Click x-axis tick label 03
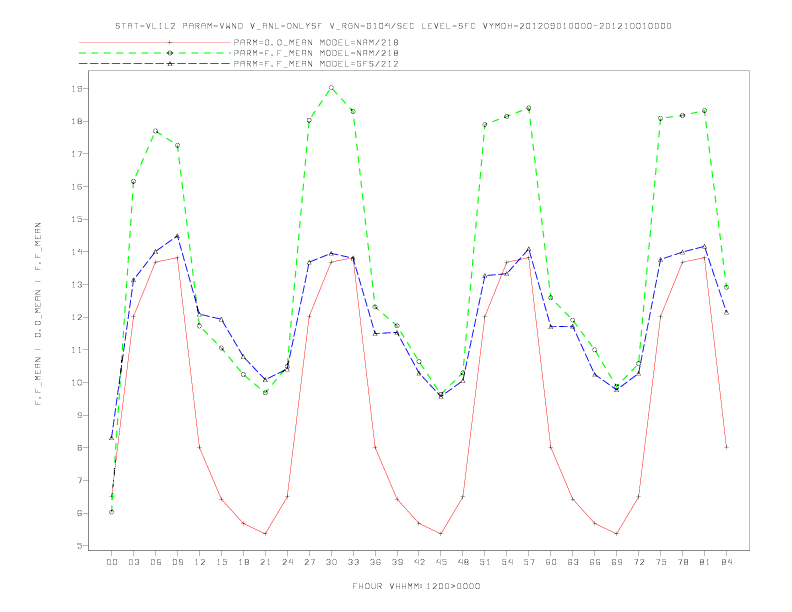Viewport: 792px width, 612px height. click(134, 562)
